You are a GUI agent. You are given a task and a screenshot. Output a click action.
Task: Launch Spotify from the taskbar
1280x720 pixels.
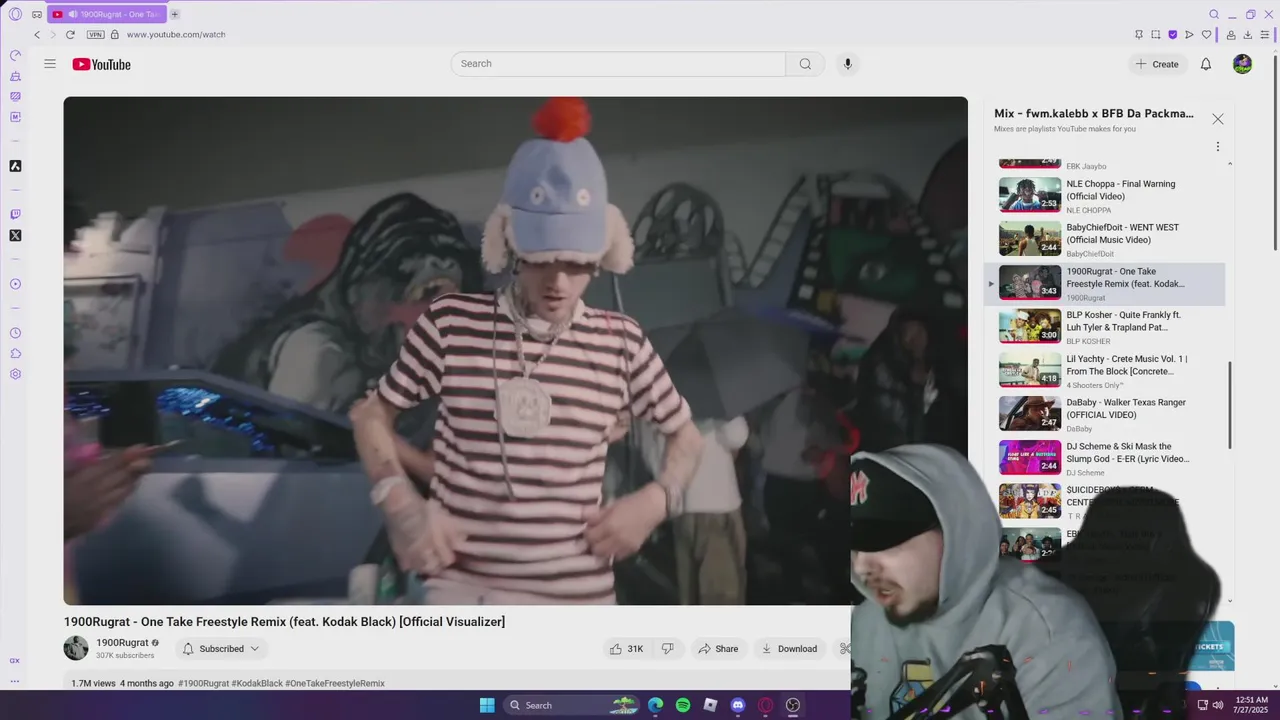(x=683, y=705)
